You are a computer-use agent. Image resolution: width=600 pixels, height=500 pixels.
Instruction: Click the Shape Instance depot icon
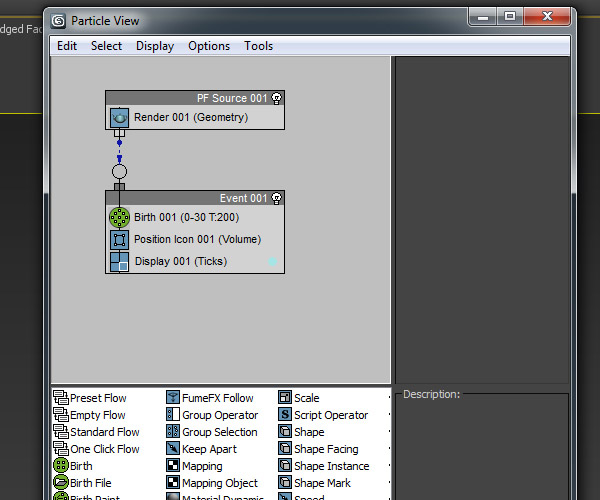click(x=285, y=465)
